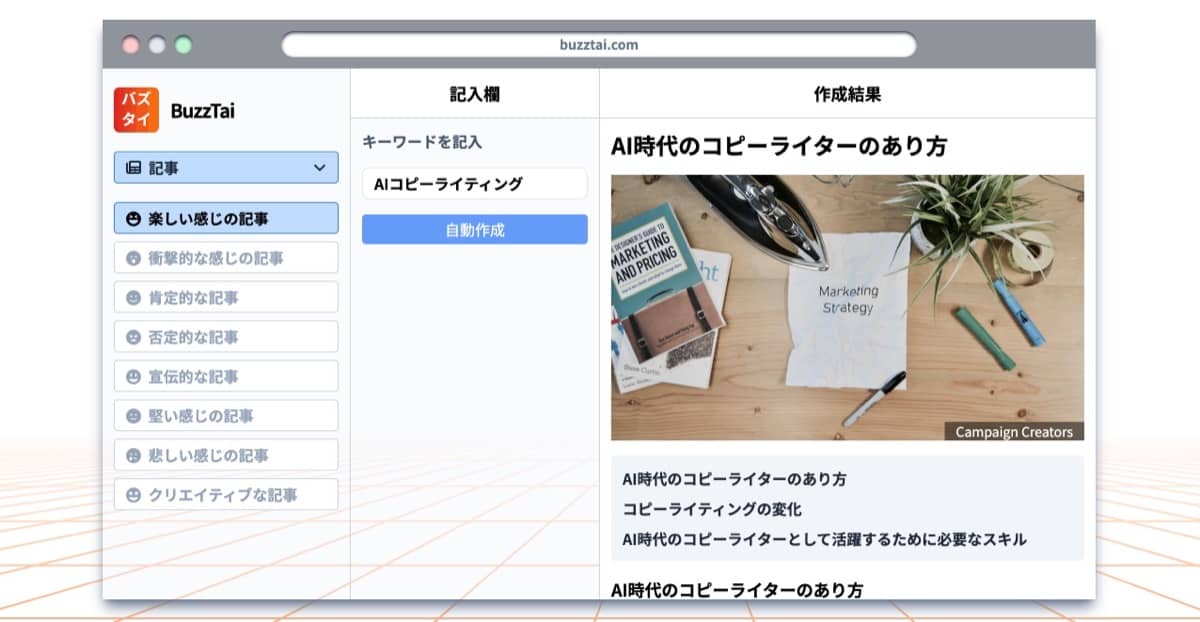Click face icon beside 衝撃的な感じの記事
The width and height of the screenshot is (1200, 622).
tap(133, 258)
